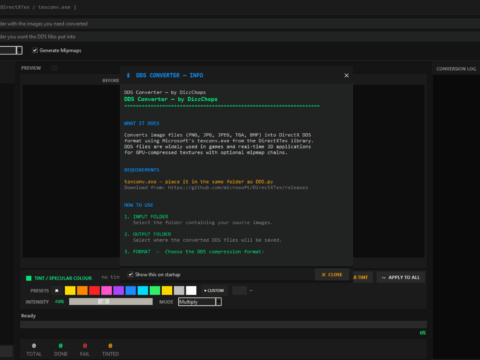The height and width of the screenshot is (360, 480).
Task: Click the clear-tint X preset box
Action: point(57,291)
